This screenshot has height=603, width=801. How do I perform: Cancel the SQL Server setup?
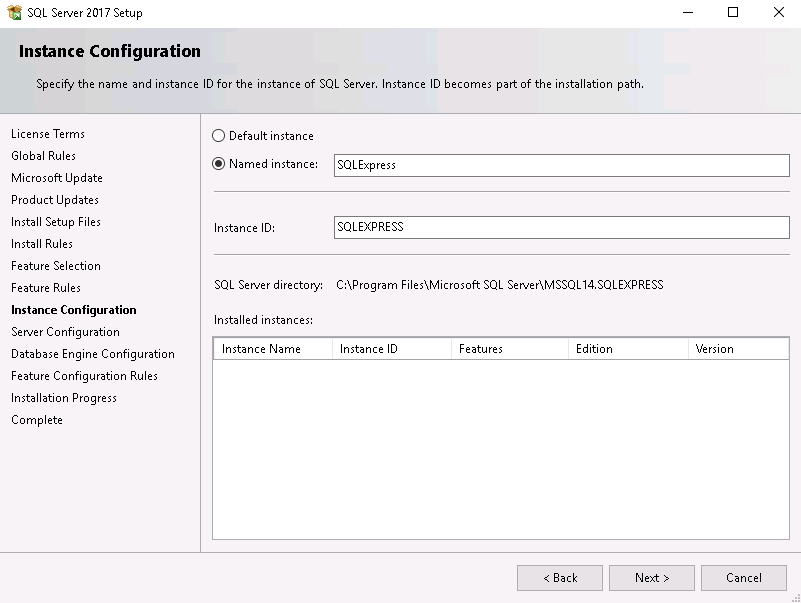click(x=743, y=578)
